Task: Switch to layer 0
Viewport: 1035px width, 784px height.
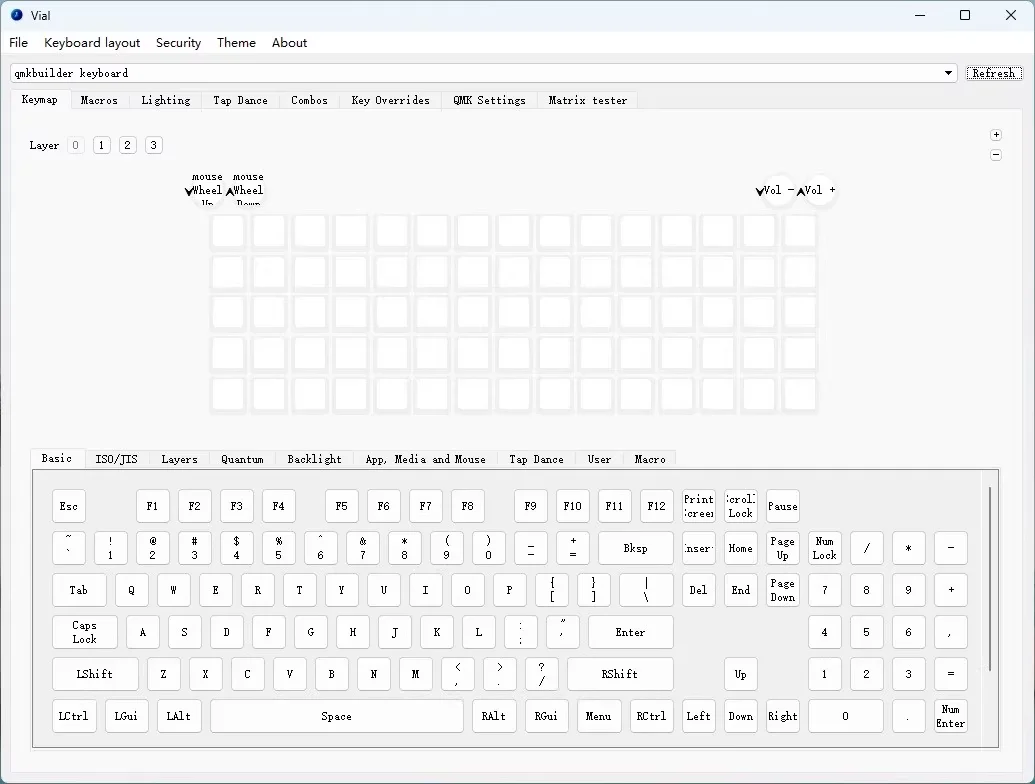Action: click(75, 146)
